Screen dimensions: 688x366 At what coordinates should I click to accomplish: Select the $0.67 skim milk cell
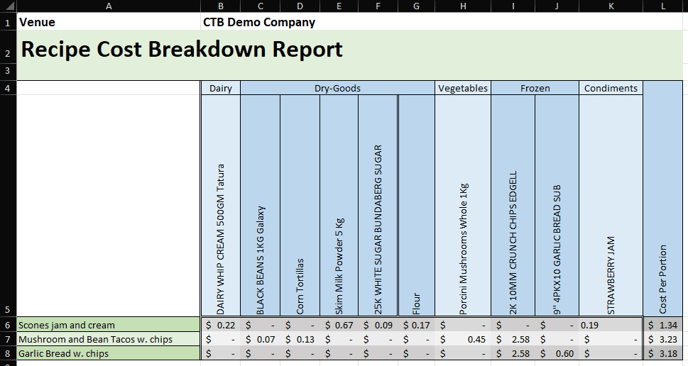pyautogui.click(x=339, y=325)
